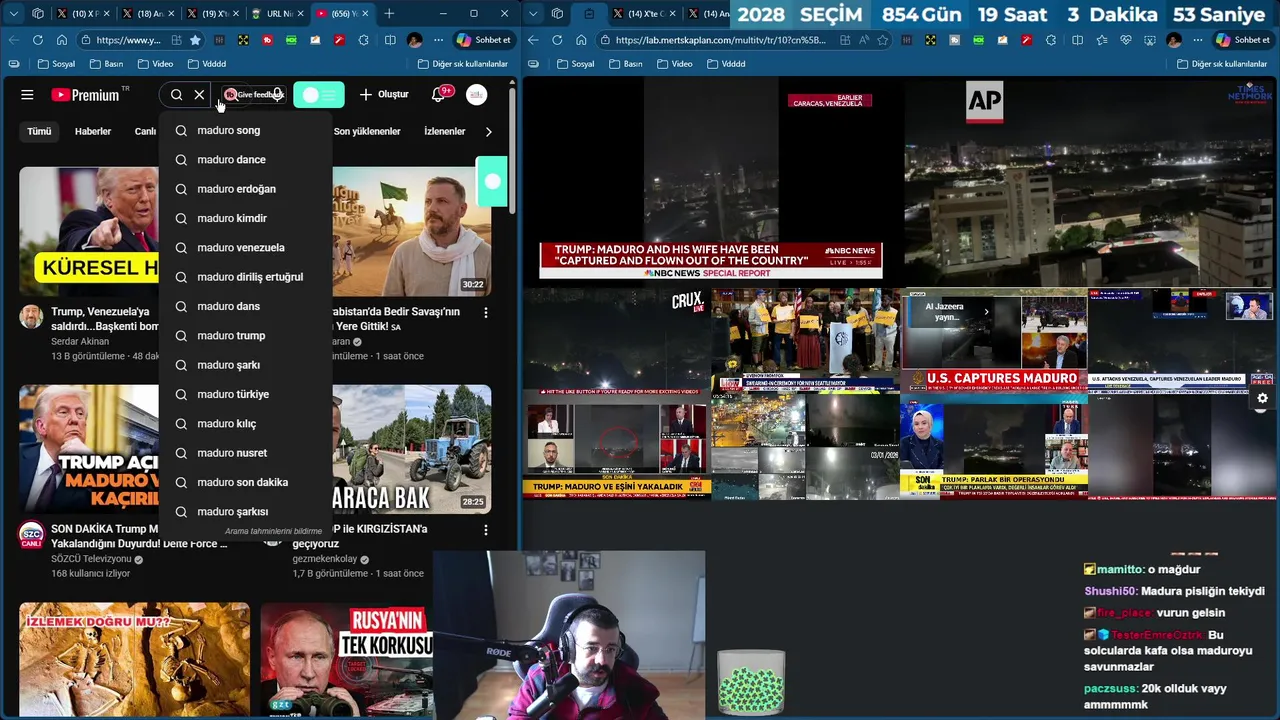Open YouTube notifications bell

coord(438,95)
